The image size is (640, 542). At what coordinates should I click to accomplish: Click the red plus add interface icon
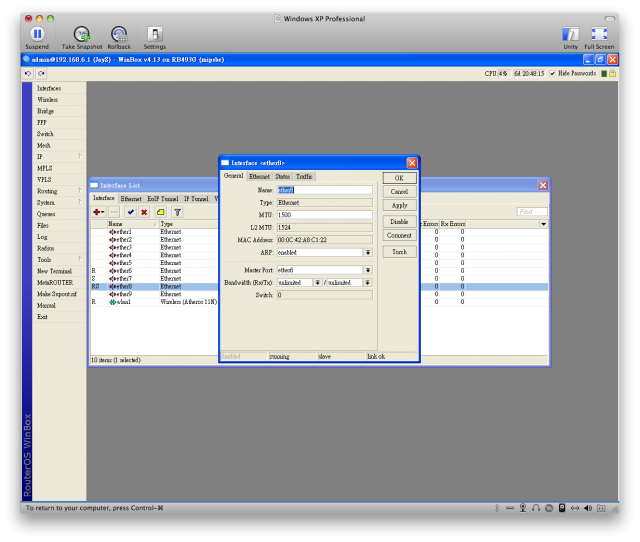(98, 212)
